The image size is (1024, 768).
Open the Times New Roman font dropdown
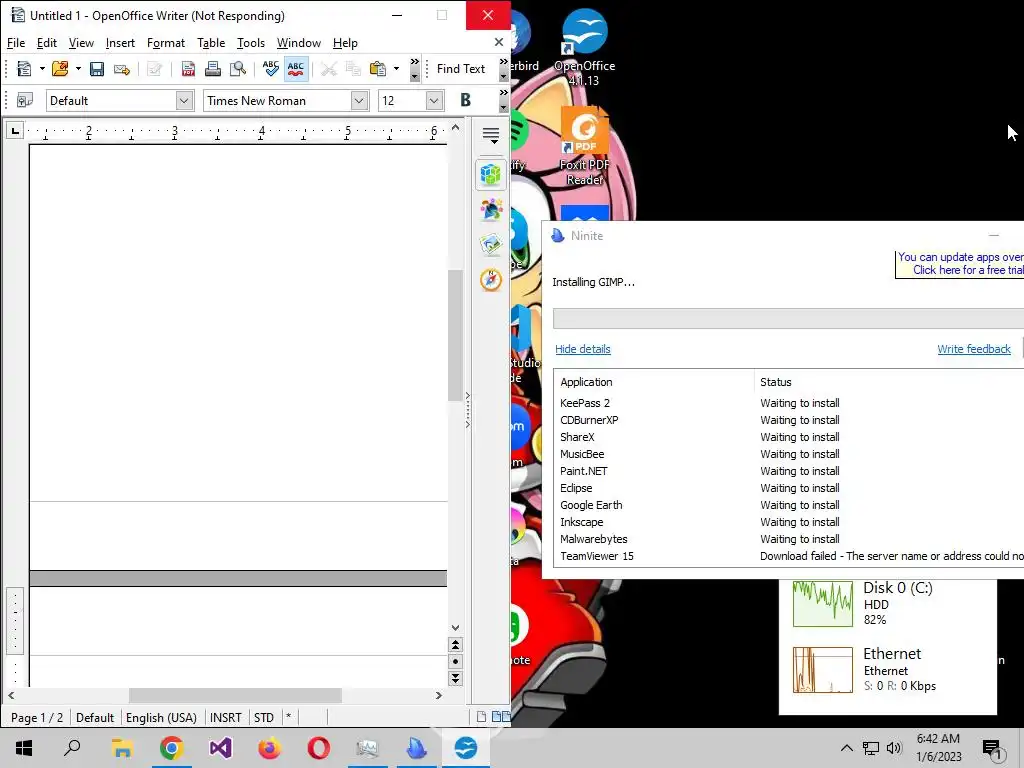coord(359,101)
